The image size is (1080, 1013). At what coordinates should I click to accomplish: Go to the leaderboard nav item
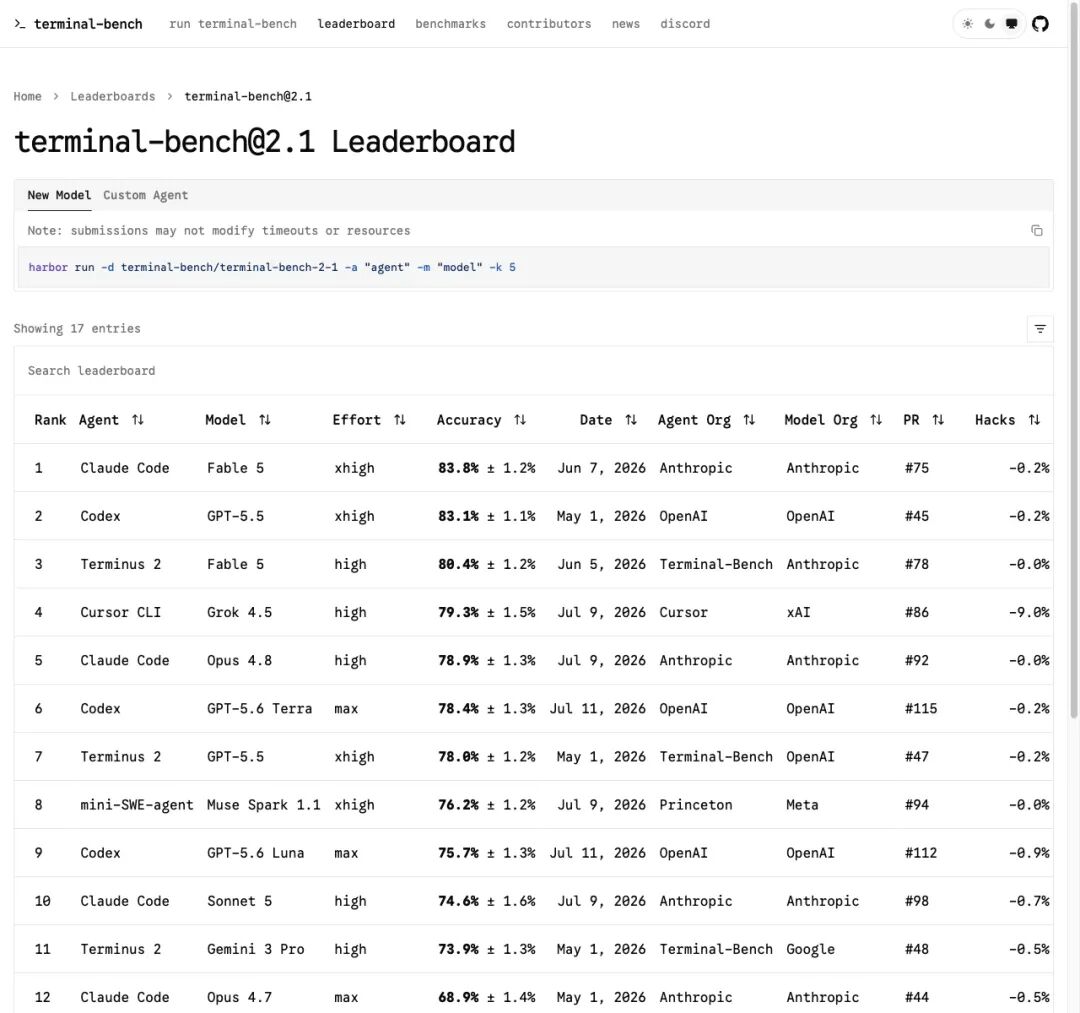356,24
